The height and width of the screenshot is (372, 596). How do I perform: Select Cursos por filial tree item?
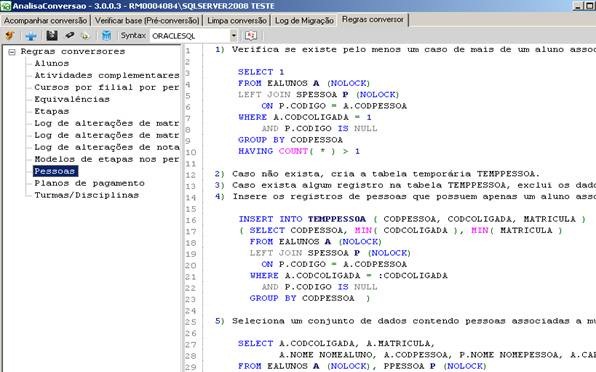coord(107,87)
